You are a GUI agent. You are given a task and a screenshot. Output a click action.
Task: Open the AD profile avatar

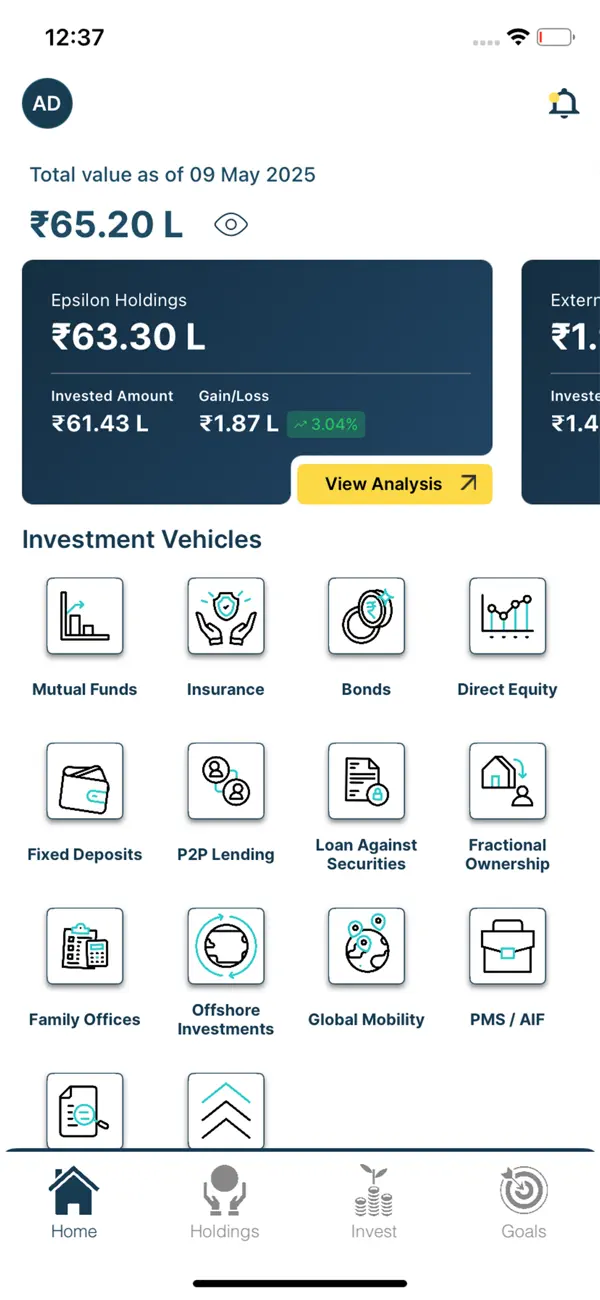coord(47,103)
